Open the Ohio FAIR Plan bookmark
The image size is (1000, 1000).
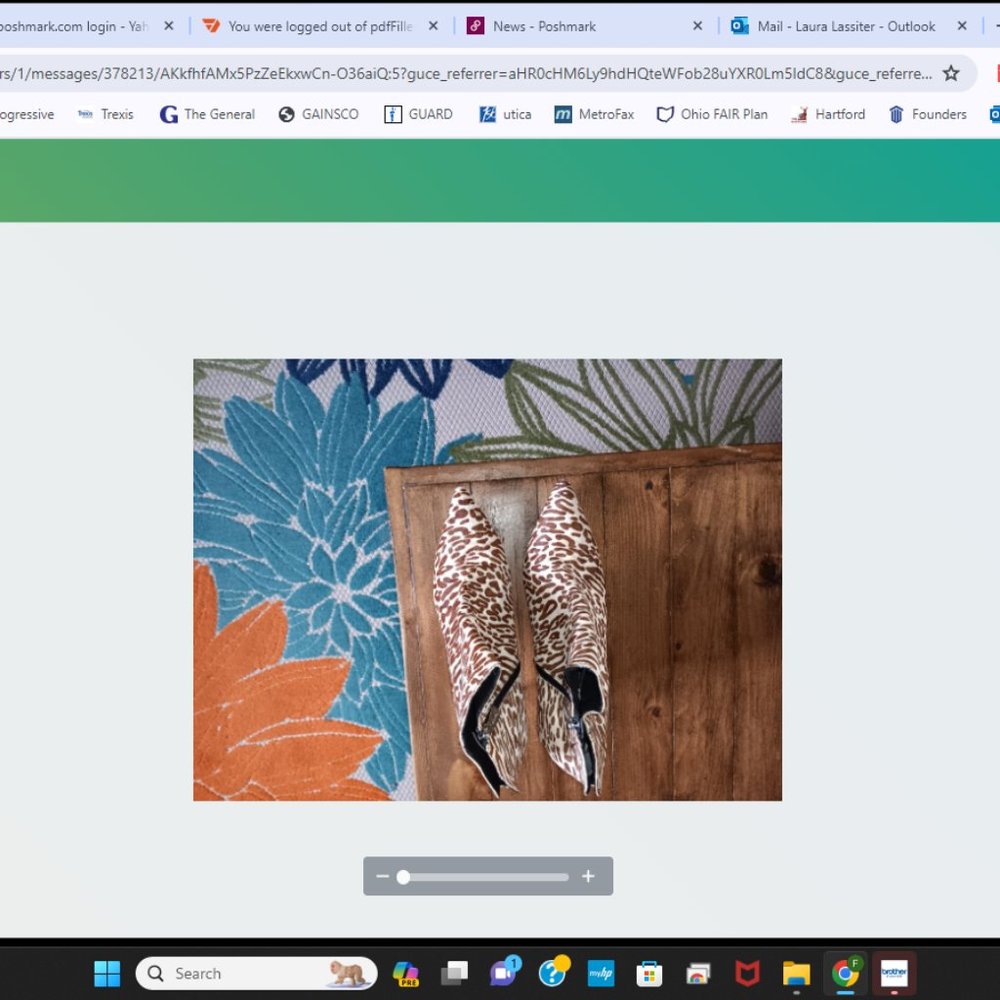click(712, 114)
